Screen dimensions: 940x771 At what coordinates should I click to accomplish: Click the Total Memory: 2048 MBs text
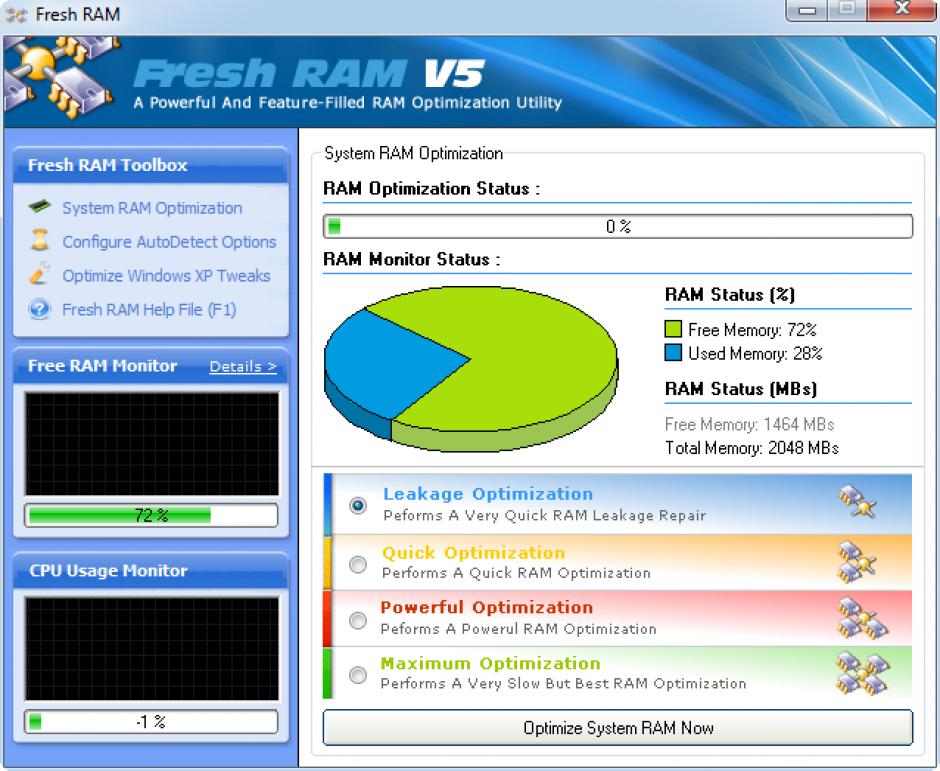752,448
